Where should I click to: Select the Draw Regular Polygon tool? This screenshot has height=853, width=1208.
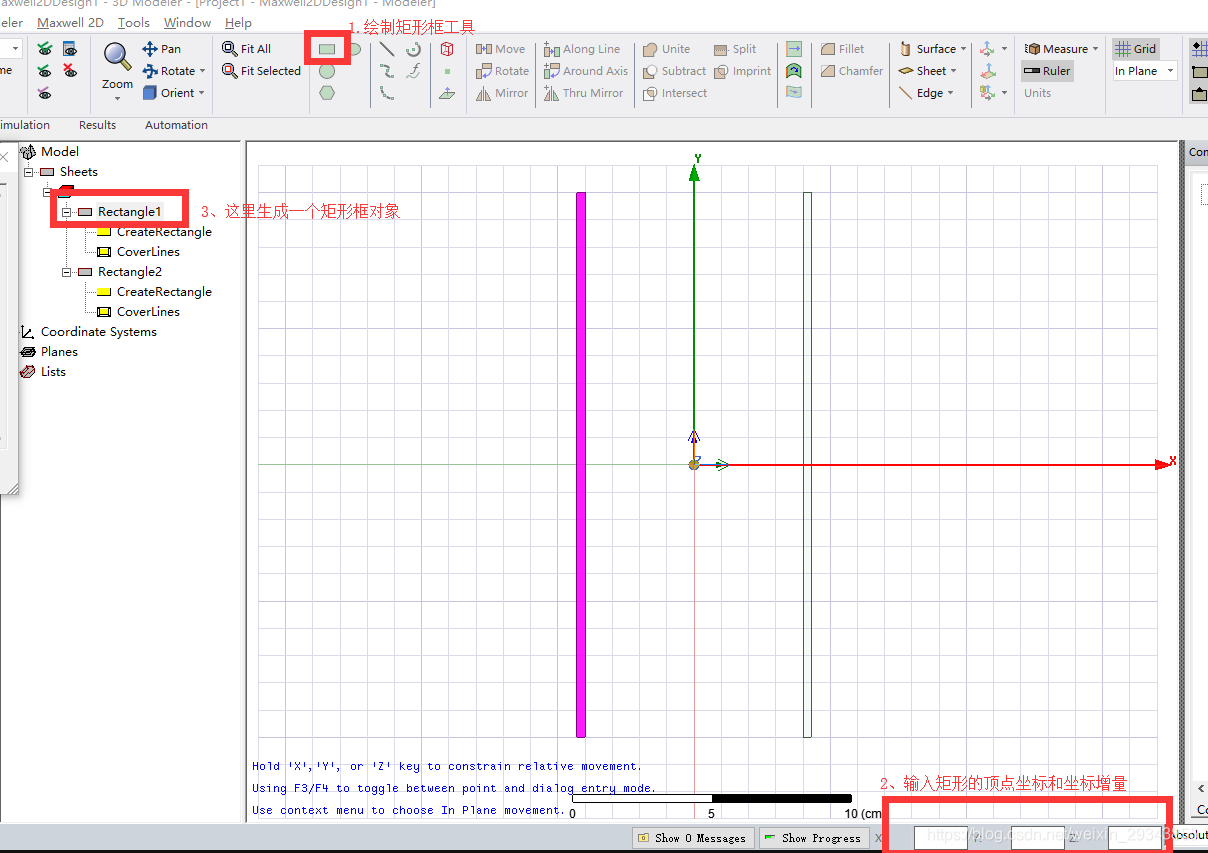pyautogui.click(x=327, y=93)
